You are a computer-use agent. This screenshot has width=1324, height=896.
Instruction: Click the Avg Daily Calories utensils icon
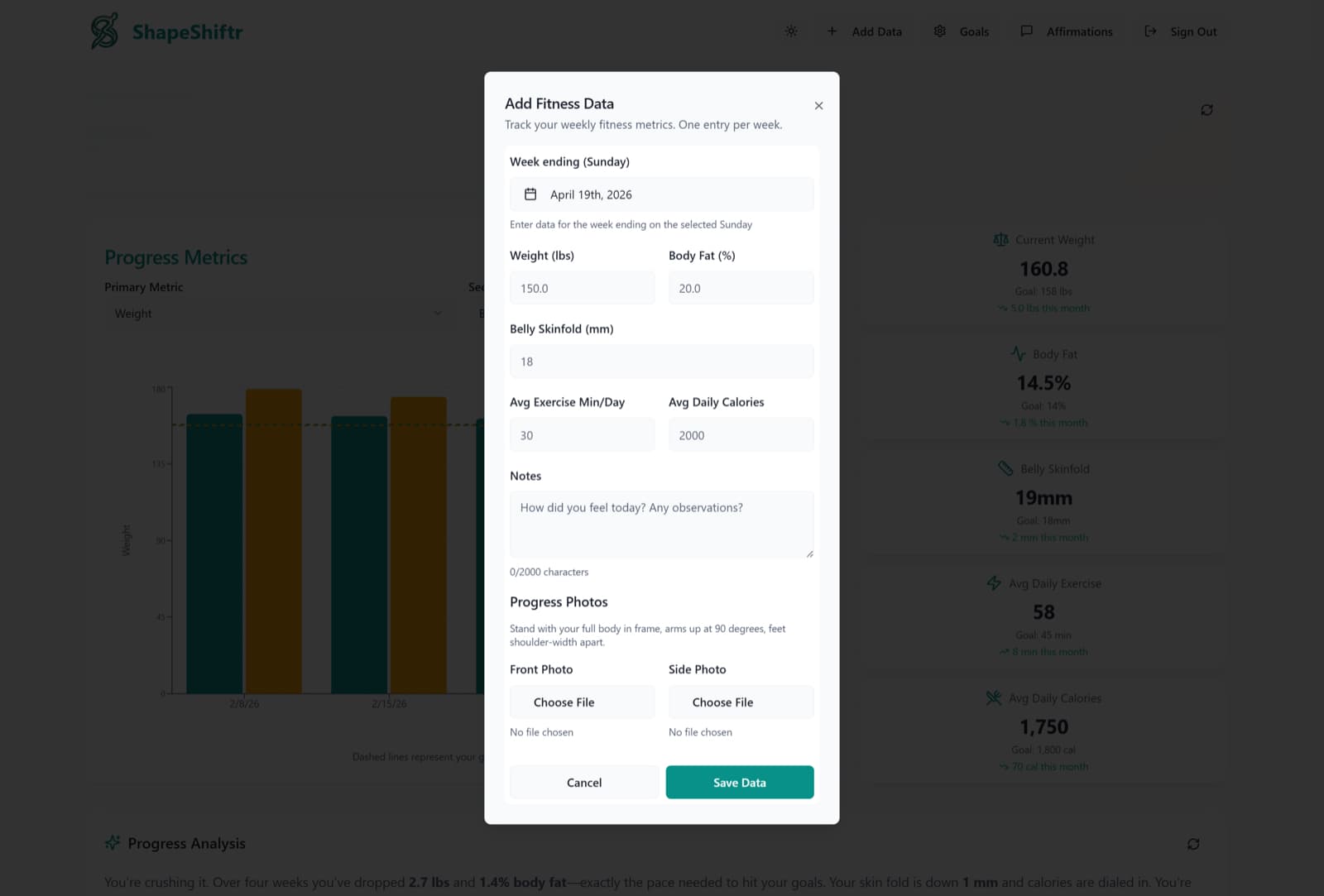coord(994,698)
